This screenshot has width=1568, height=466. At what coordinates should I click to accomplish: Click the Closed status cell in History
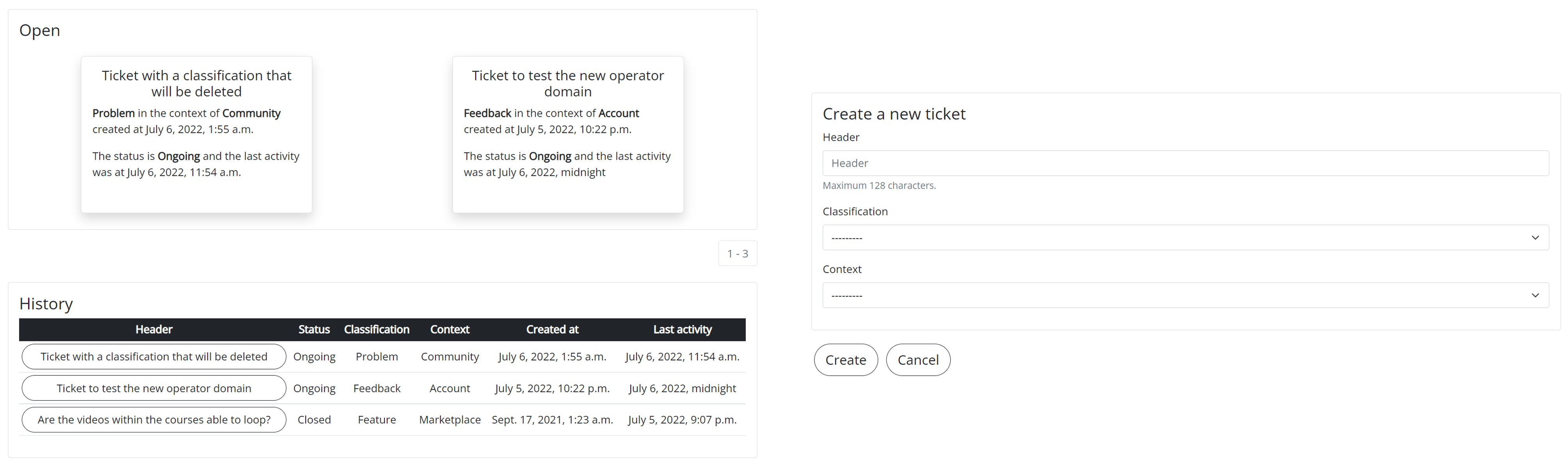314,420
